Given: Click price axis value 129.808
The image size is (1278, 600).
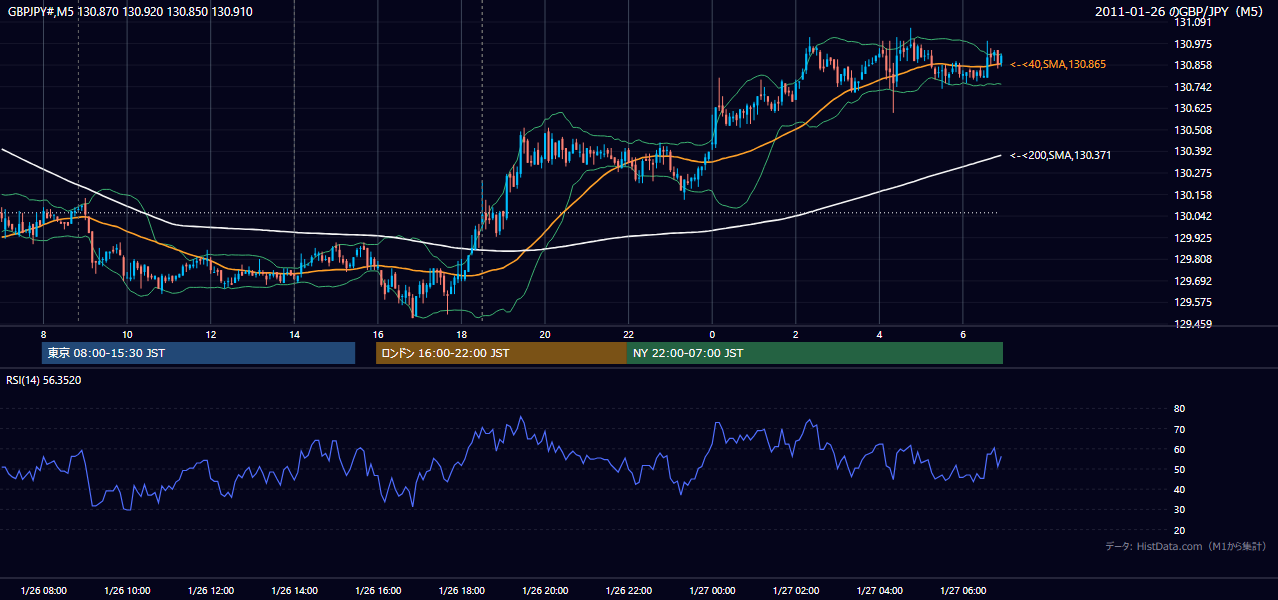Looking at the screenshot, I should pyautogui.click(x=1192, y=259).
